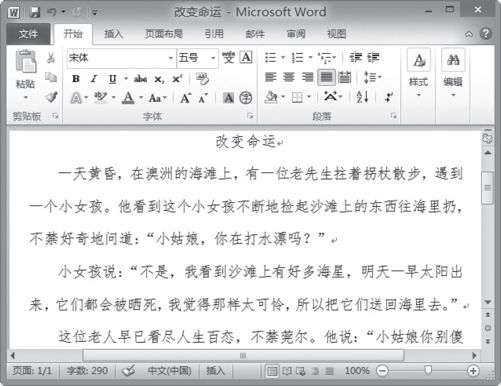The image size is (501, 386).
Task: Toggle Italic formatting
Action: coord(94,79)
